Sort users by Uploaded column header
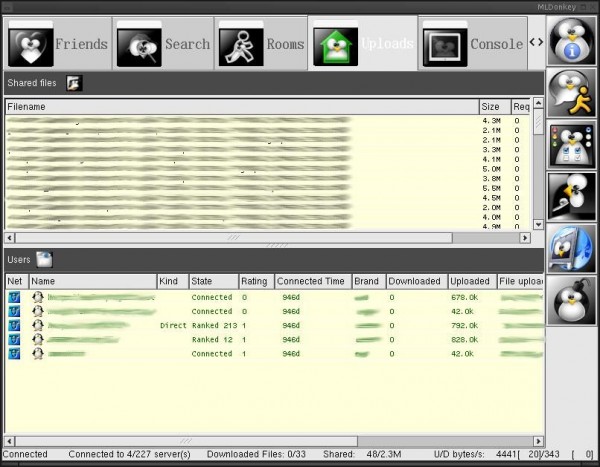 [x=470, y=281]
